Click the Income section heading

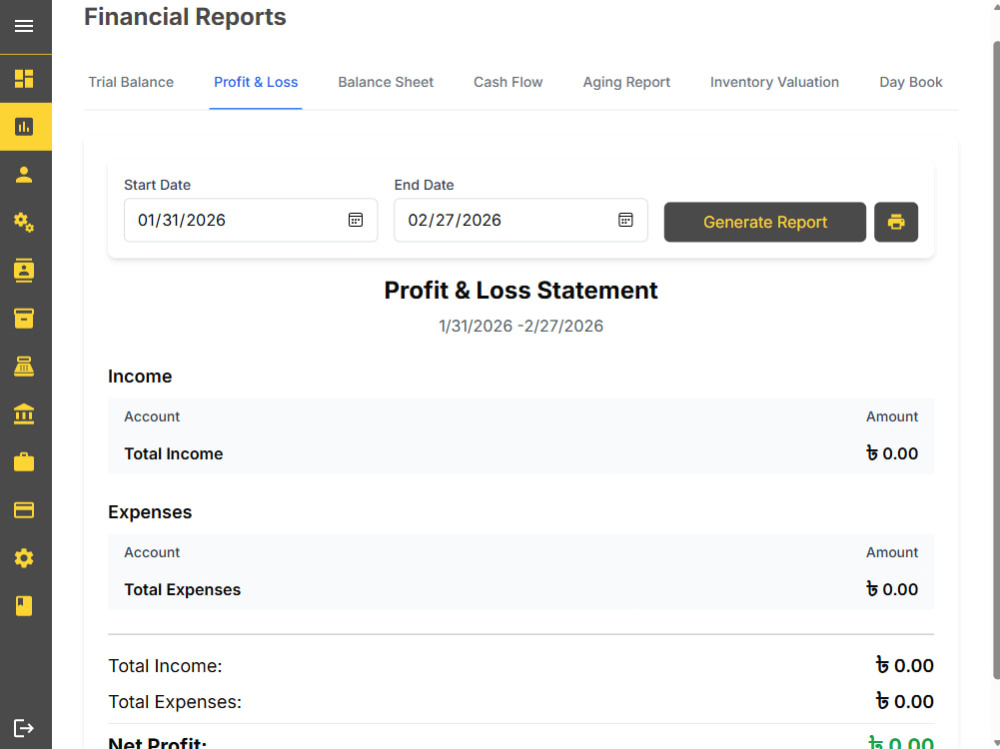tap(140, 376)
